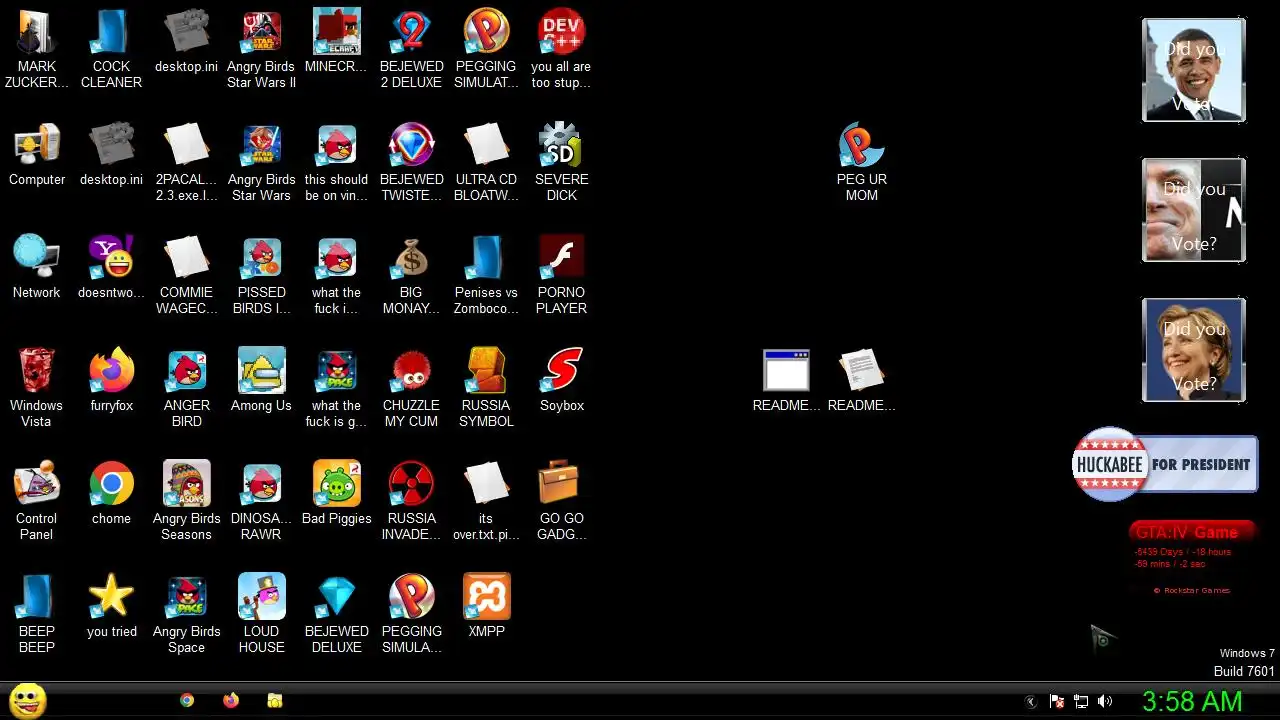Open the Action Center flag tray icon
This screenshot has height=720, width=1280.
click(1056, 702)
